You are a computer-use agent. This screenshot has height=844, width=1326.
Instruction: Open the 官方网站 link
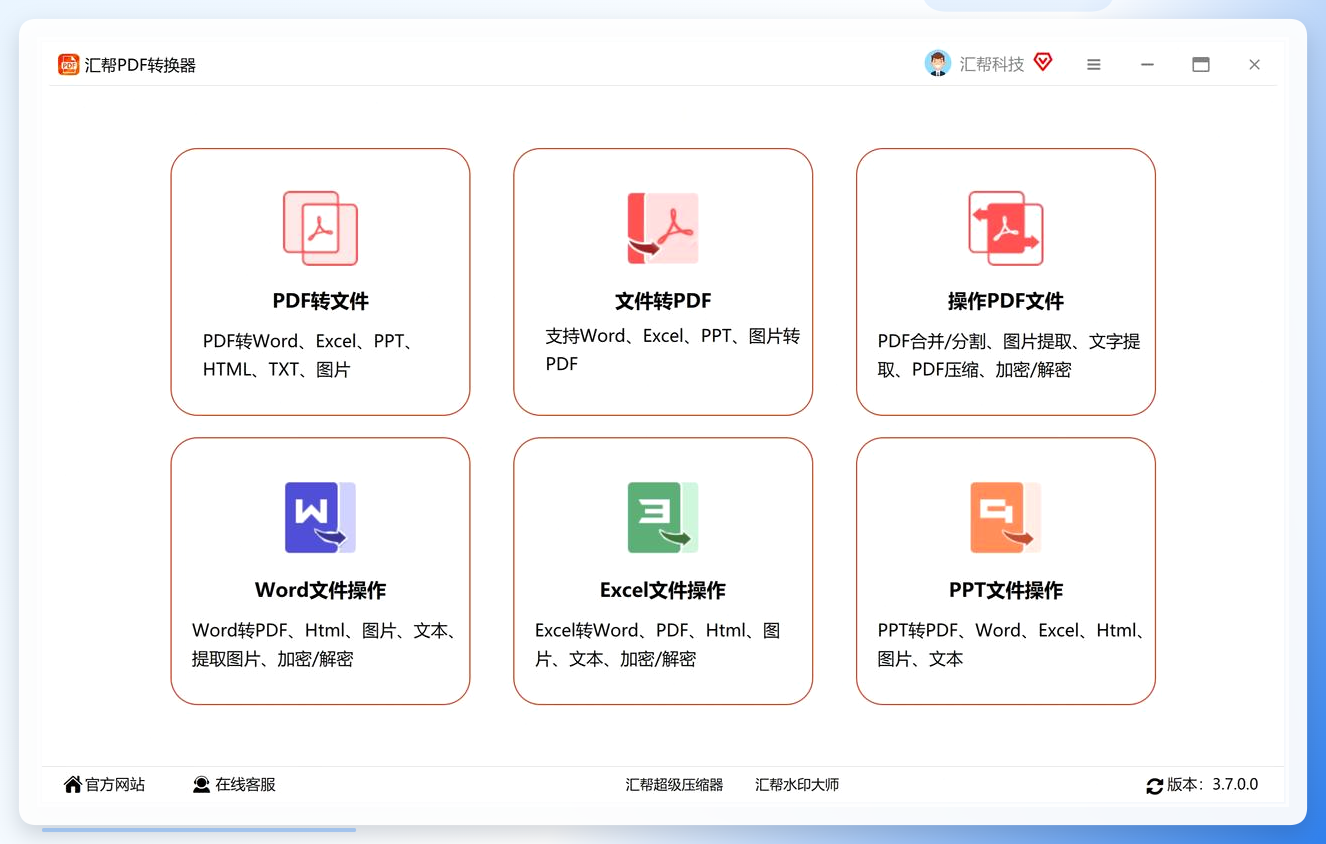115,785
